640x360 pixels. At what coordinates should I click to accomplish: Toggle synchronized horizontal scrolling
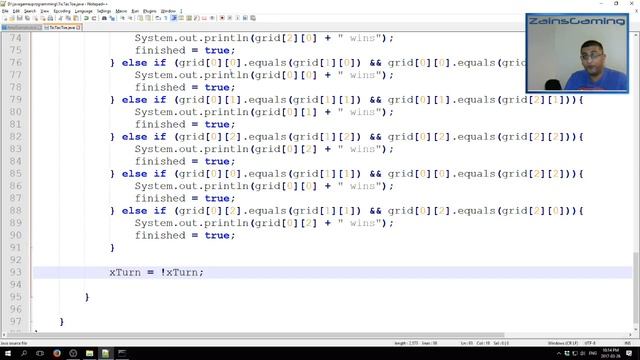[148, 18]
